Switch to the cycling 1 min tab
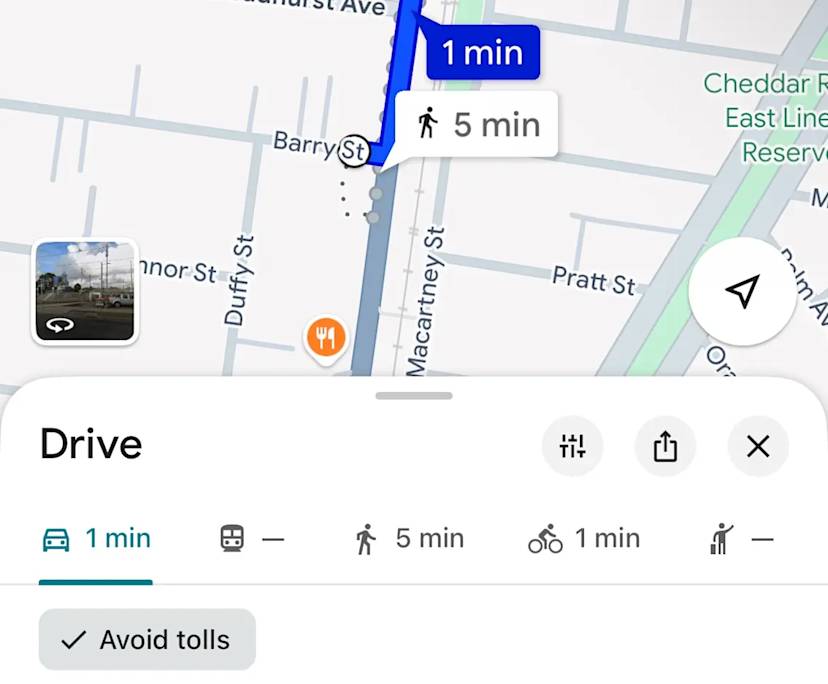Image resolution: width=828 pixels, height=684 pixels. [x=584, y=539]
